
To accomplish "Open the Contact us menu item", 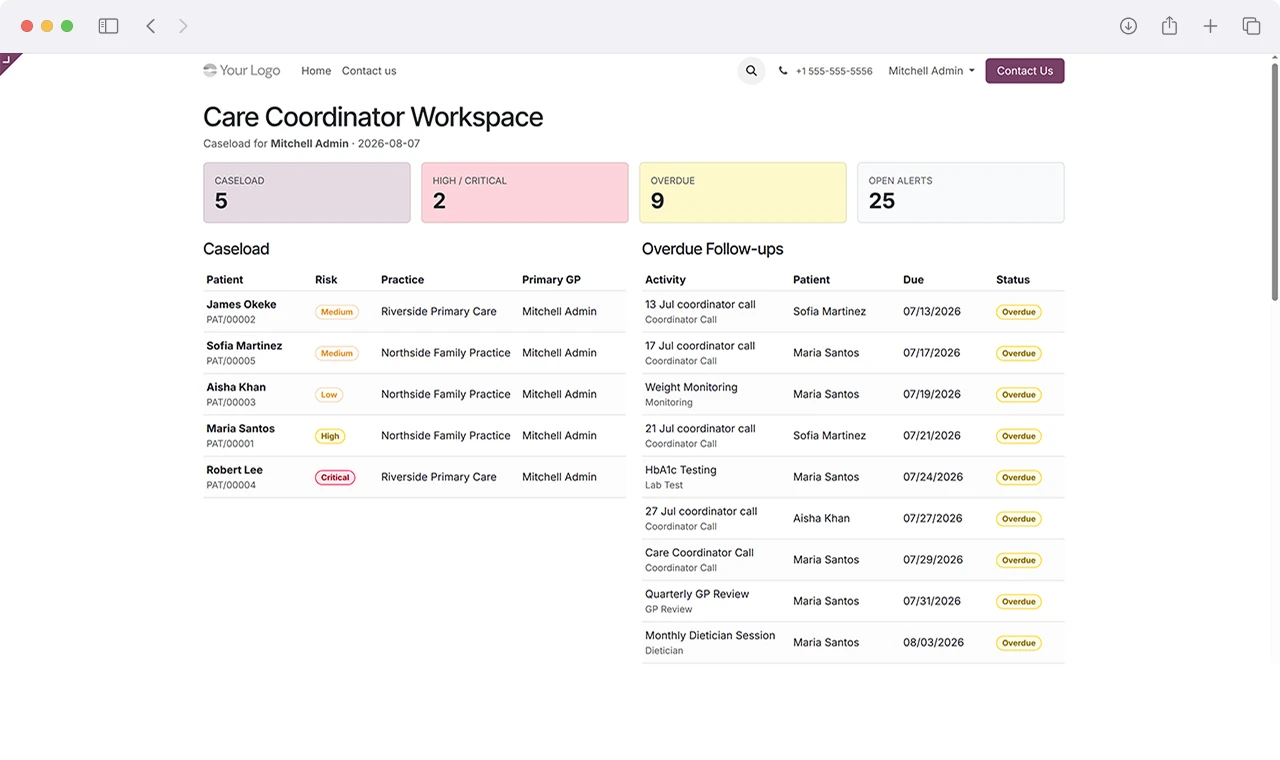I will tap(369, 71).
